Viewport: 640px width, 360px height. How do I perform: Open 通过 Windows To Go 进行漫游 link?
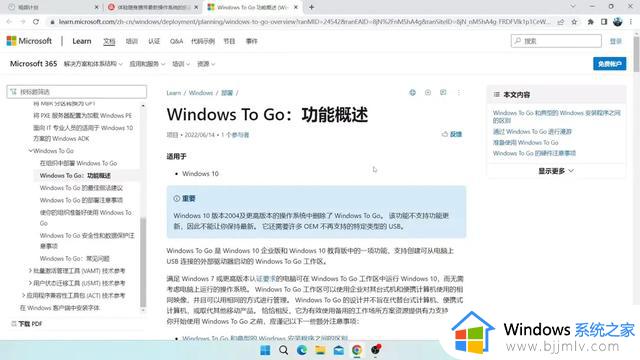click(532, 131)
